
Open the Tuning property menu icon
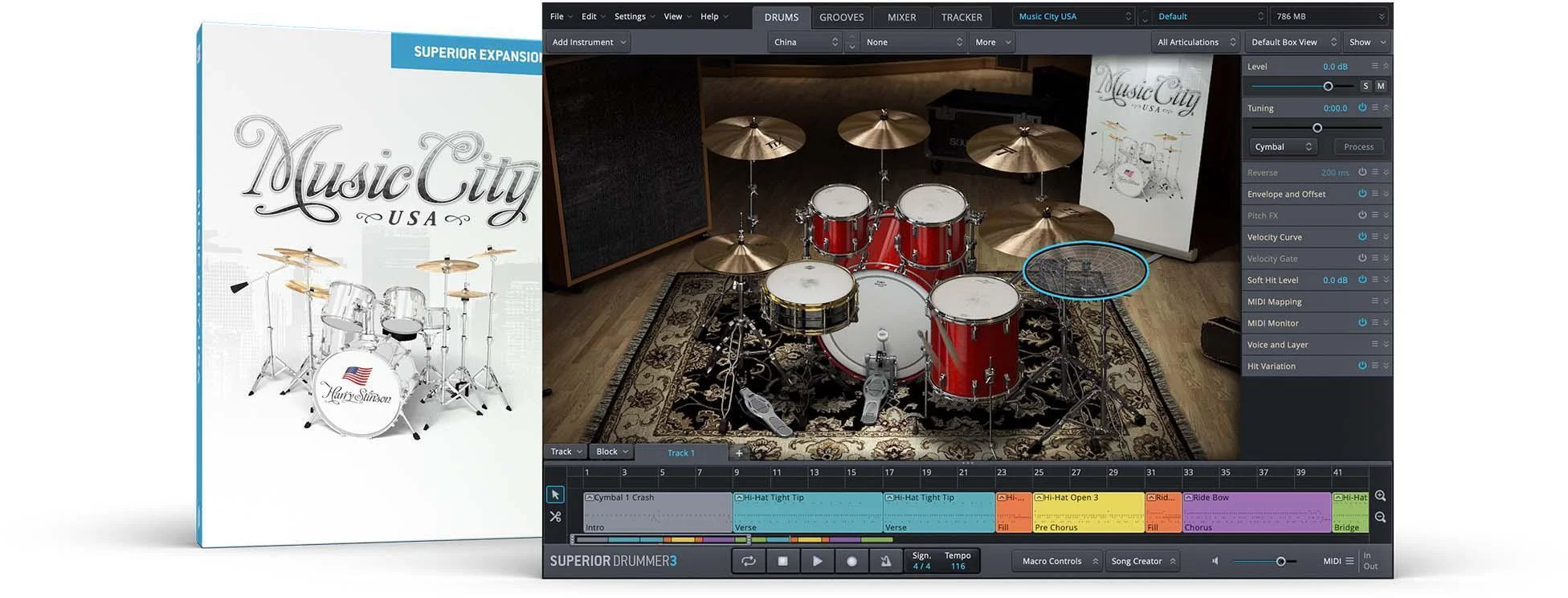[1374, 107]
